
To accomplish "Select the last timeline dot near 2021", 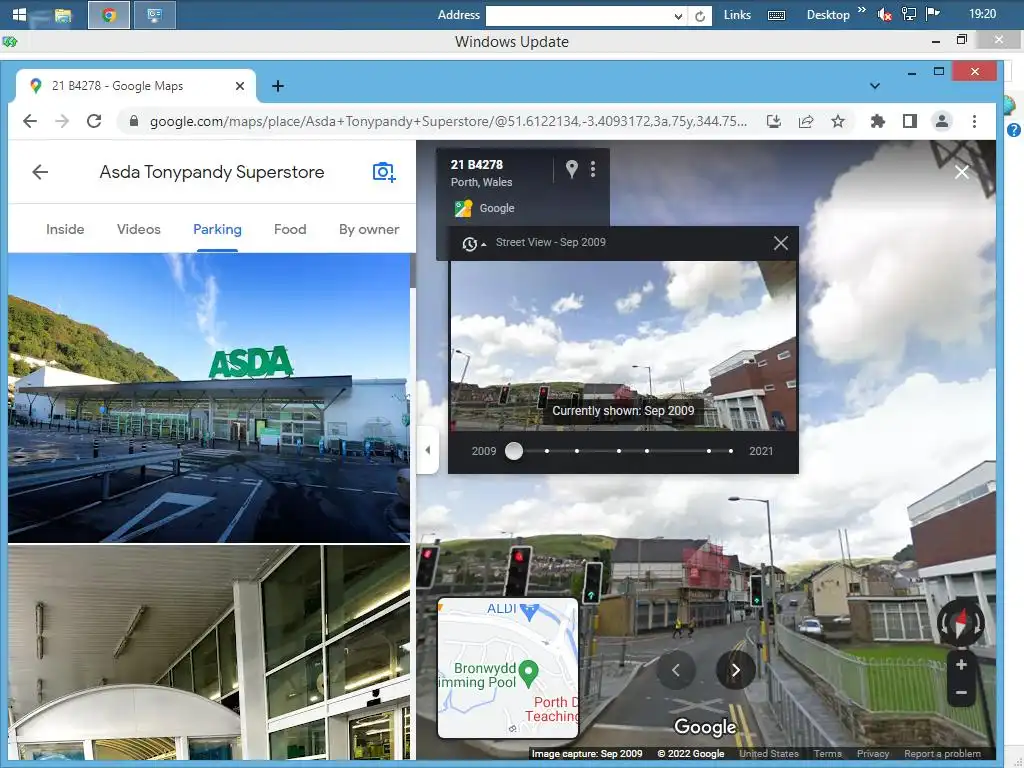I will (731, 451).
